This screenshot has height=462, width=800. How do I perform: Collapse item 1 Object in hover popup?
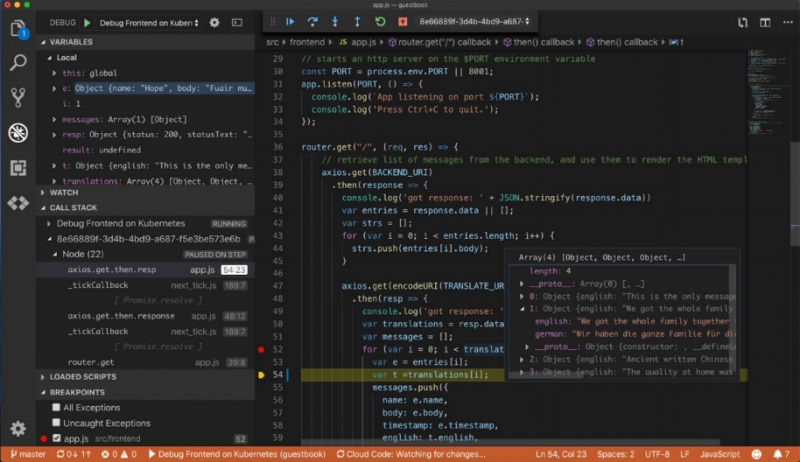(x=522, y=309)
